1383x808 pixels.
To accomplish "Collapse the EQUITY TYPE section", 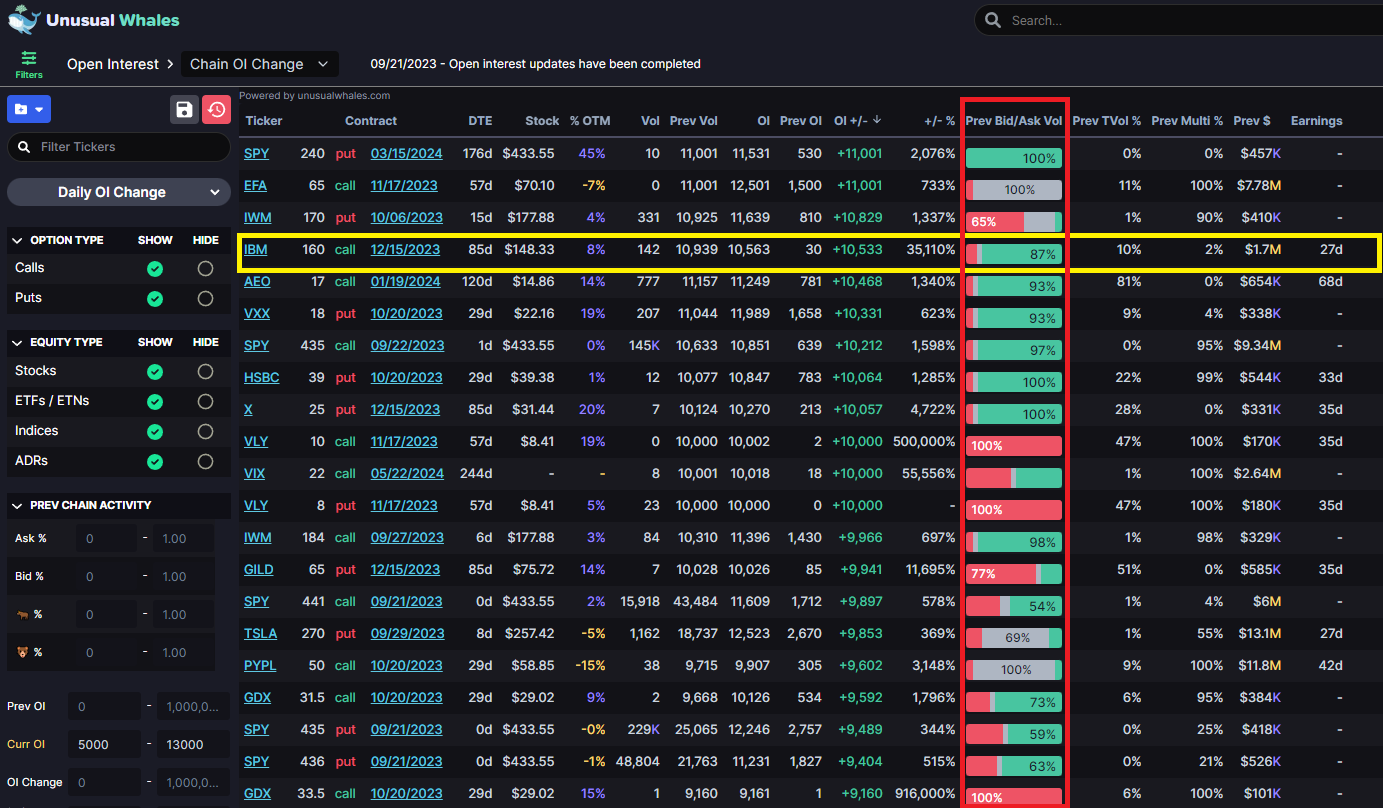I will tap(17, 342).
